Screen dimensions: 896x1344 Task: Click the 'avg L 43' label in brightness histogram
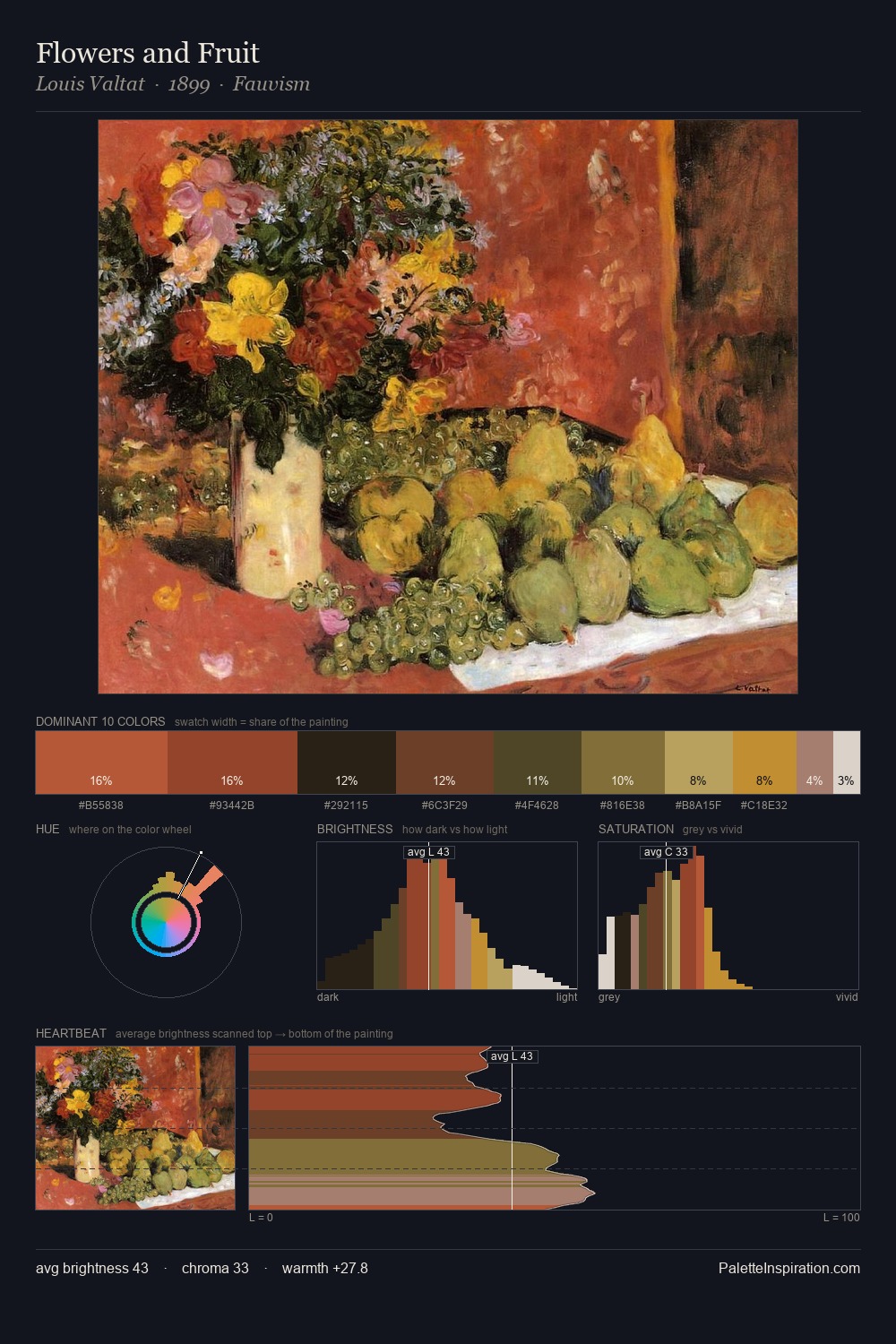point(428,852)
